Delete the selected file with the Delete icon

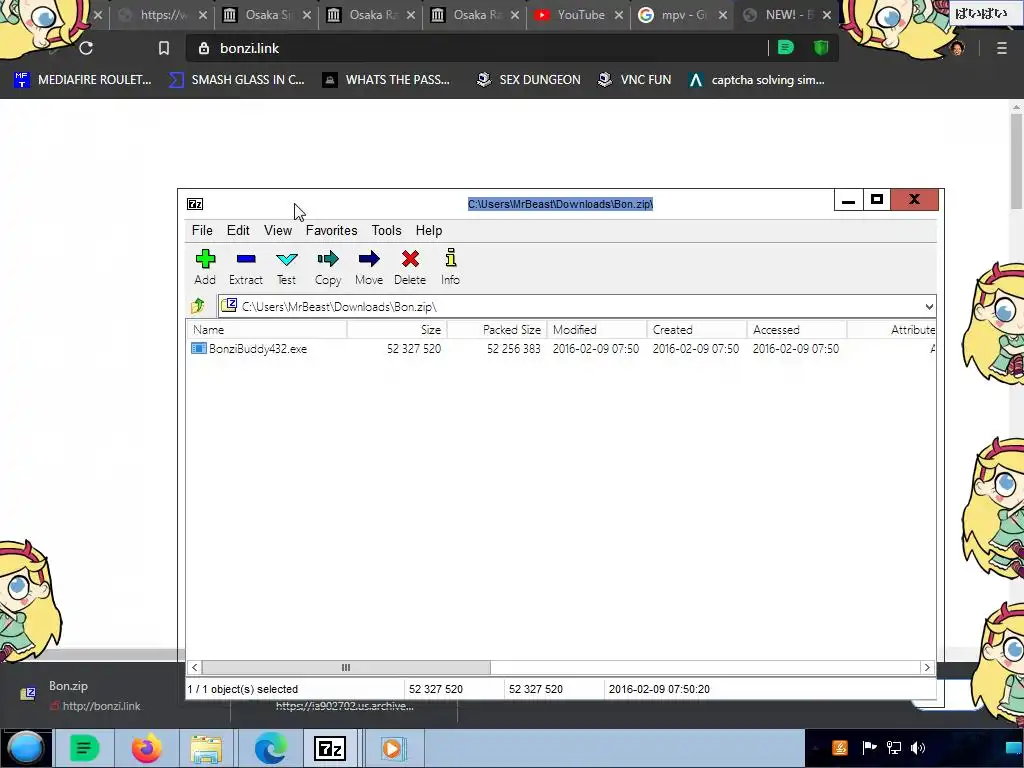click(410, 267)
